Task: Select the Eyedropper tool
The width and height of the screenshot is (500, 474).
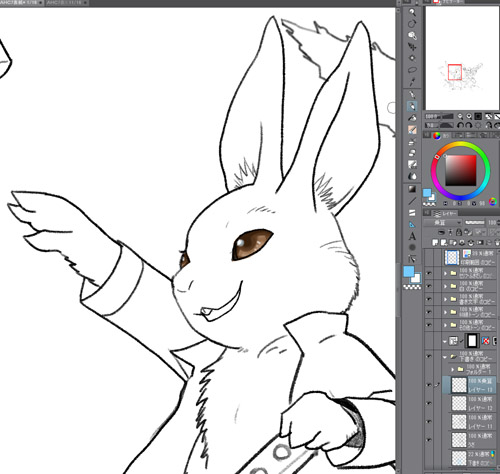Action: pos(412,82)
